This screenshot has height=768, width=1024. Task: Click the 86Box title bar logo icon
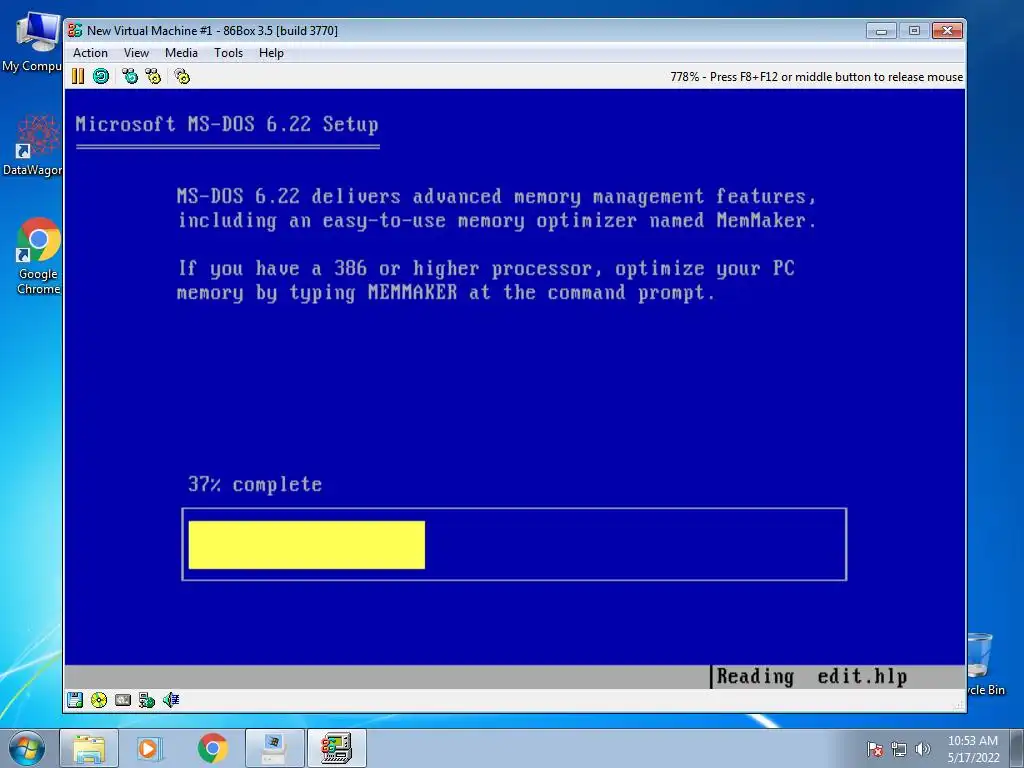(x=75, y=30)
